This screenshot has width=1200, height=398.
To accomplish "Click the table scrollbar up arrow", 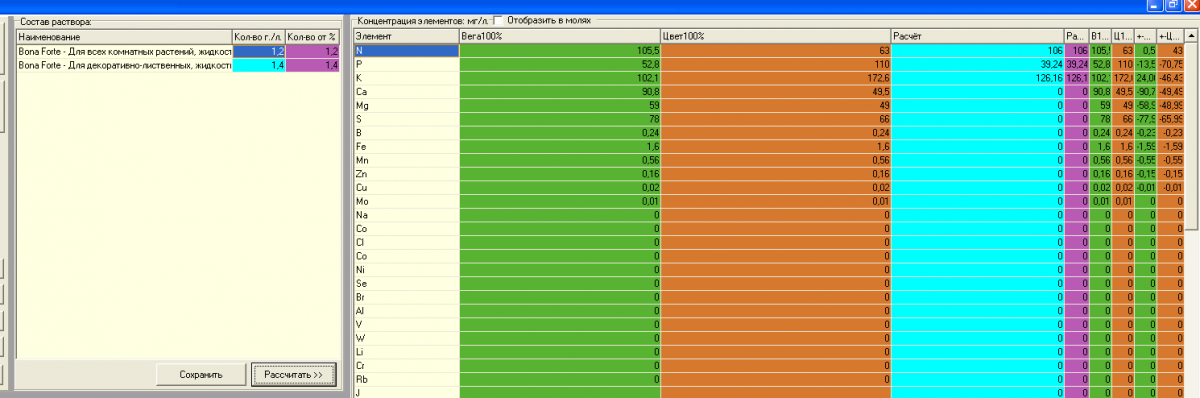I will (x=1191, y=36).
